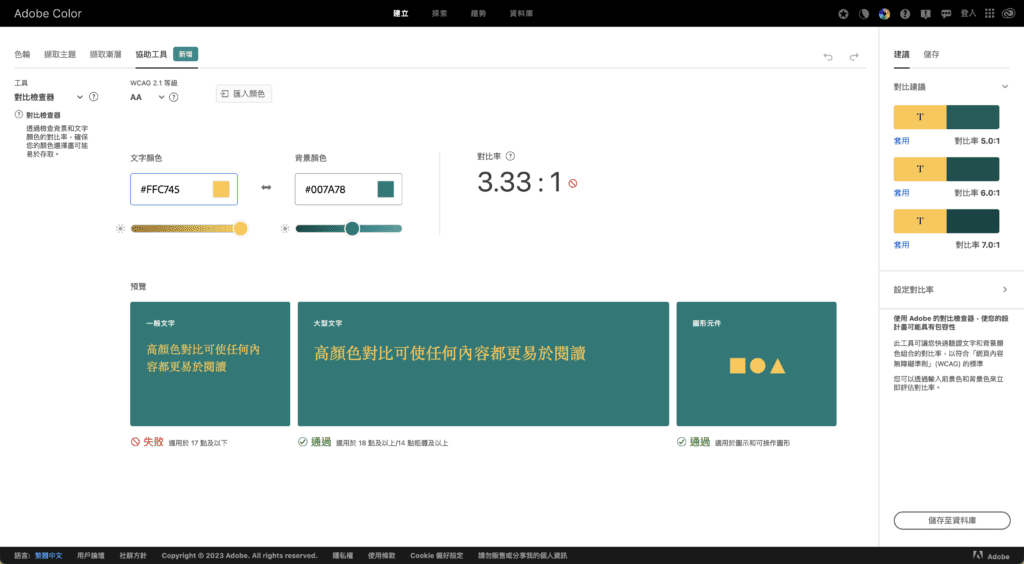Select the 儲存 side tab
The height and width of the screenshot is (564, 1024).
(931, 54)
